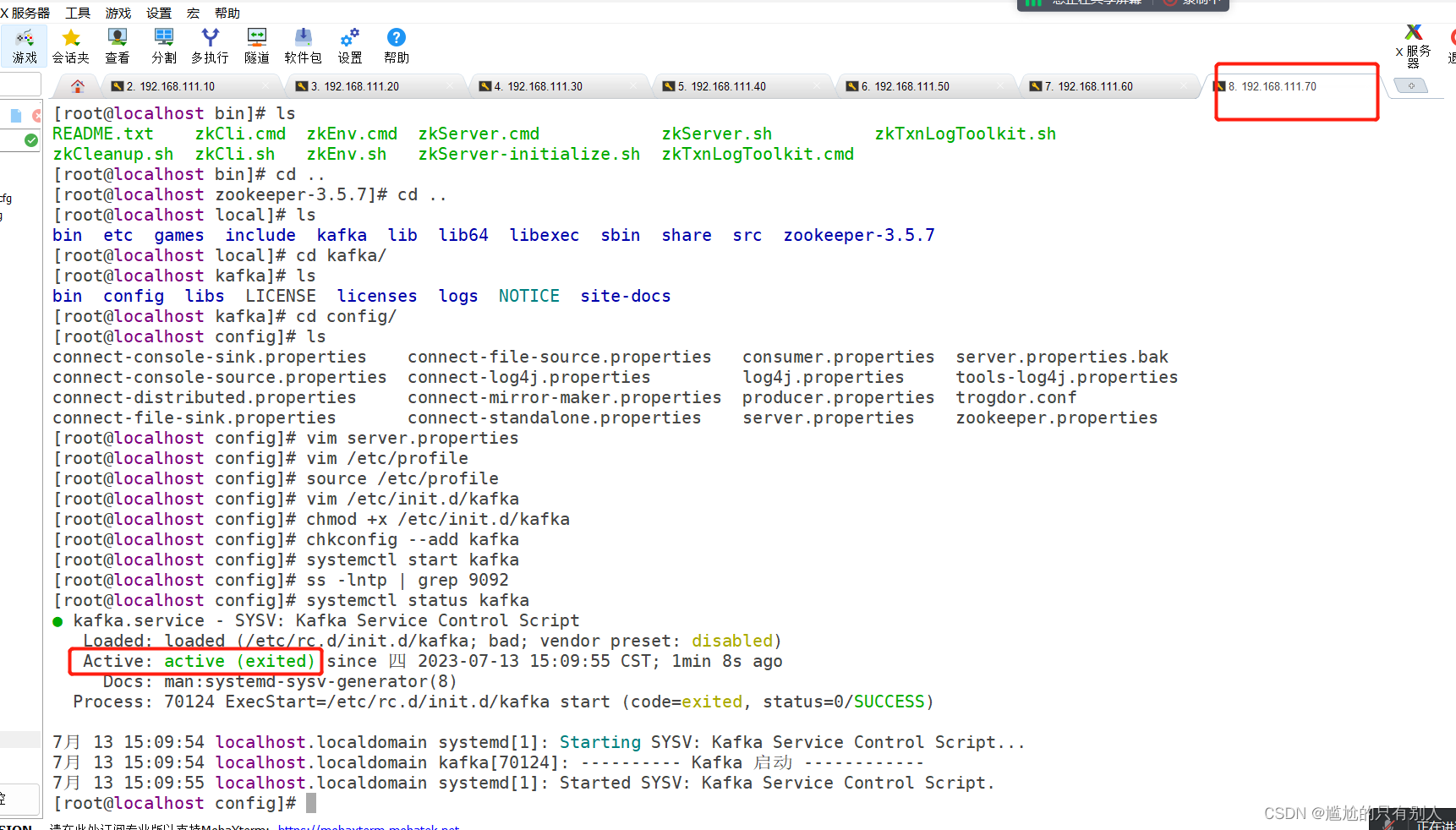Click the 分割 (Split) toolbar icon
Screen dimensions: 1456x830
(x=164, y=46)
